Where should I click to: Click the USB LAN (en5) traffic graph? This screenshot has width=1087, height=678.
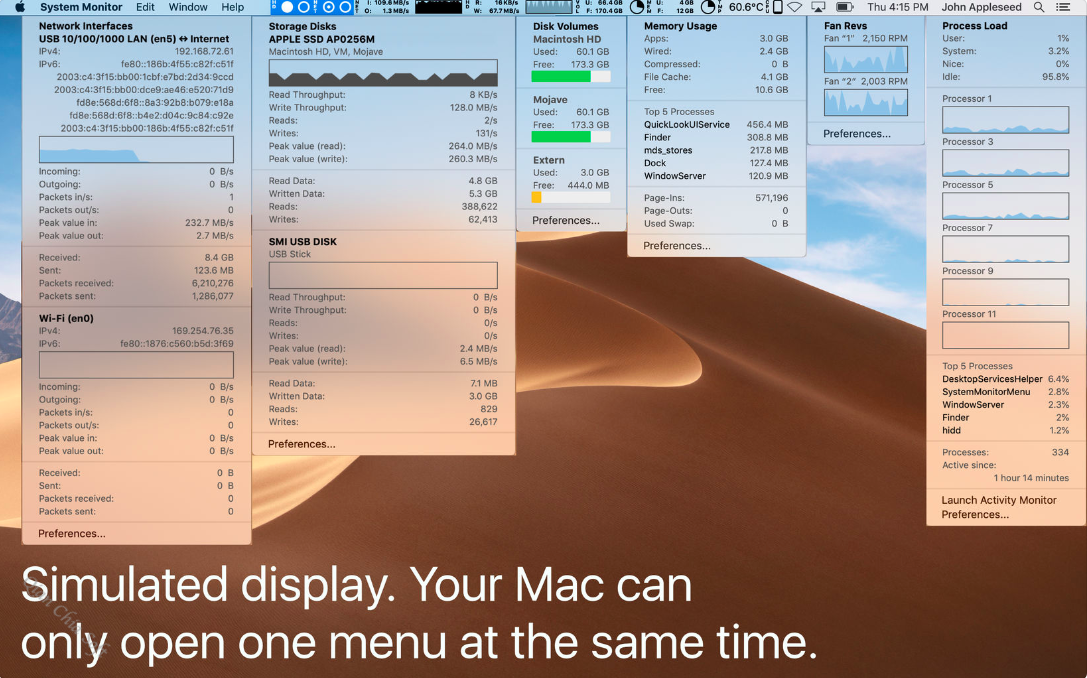[137, 150]
